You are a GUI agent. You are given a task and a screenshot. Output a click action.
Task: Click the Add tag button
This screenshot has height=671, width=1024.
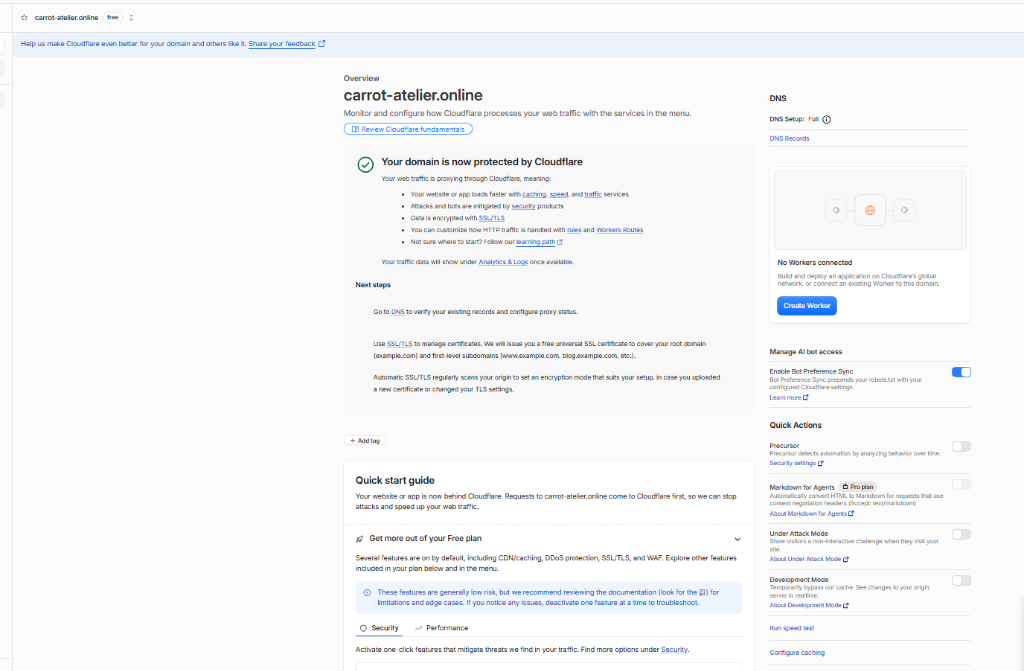(x=364, y=441)
